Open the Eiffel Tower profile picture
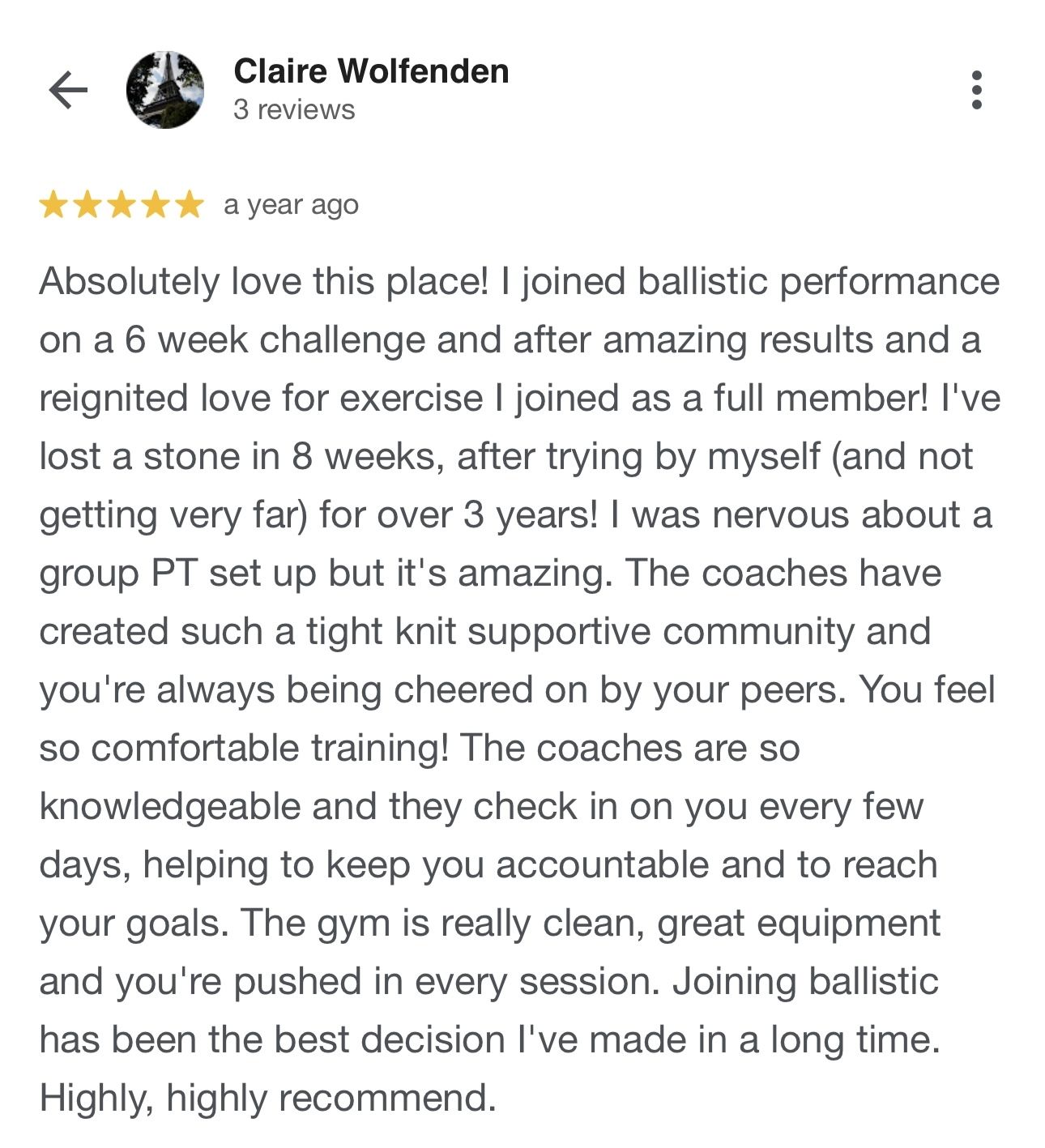Viewport: 1045px width, 1148px height. [x=165, y=90]
